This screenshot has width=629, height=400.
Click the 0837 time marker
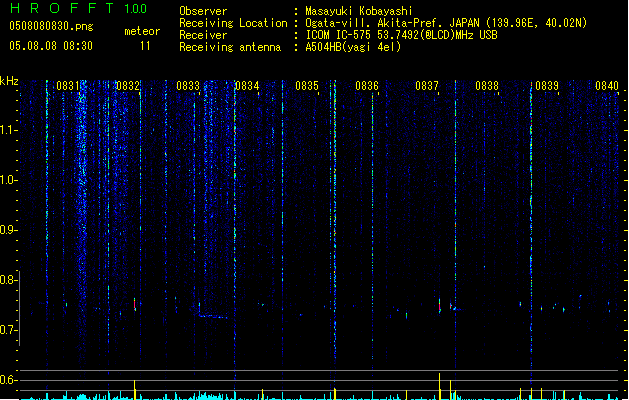coord(427,86)
